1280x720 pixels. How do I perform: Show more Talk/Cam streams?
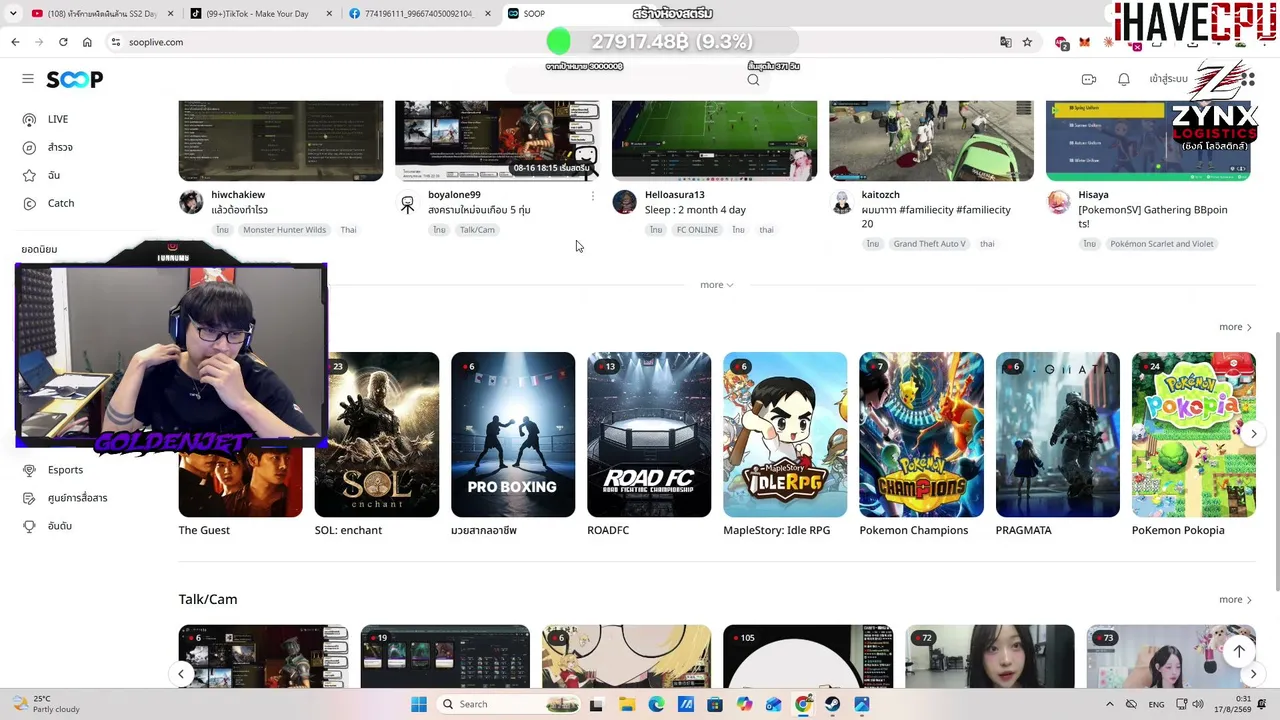pos(1235,599)
